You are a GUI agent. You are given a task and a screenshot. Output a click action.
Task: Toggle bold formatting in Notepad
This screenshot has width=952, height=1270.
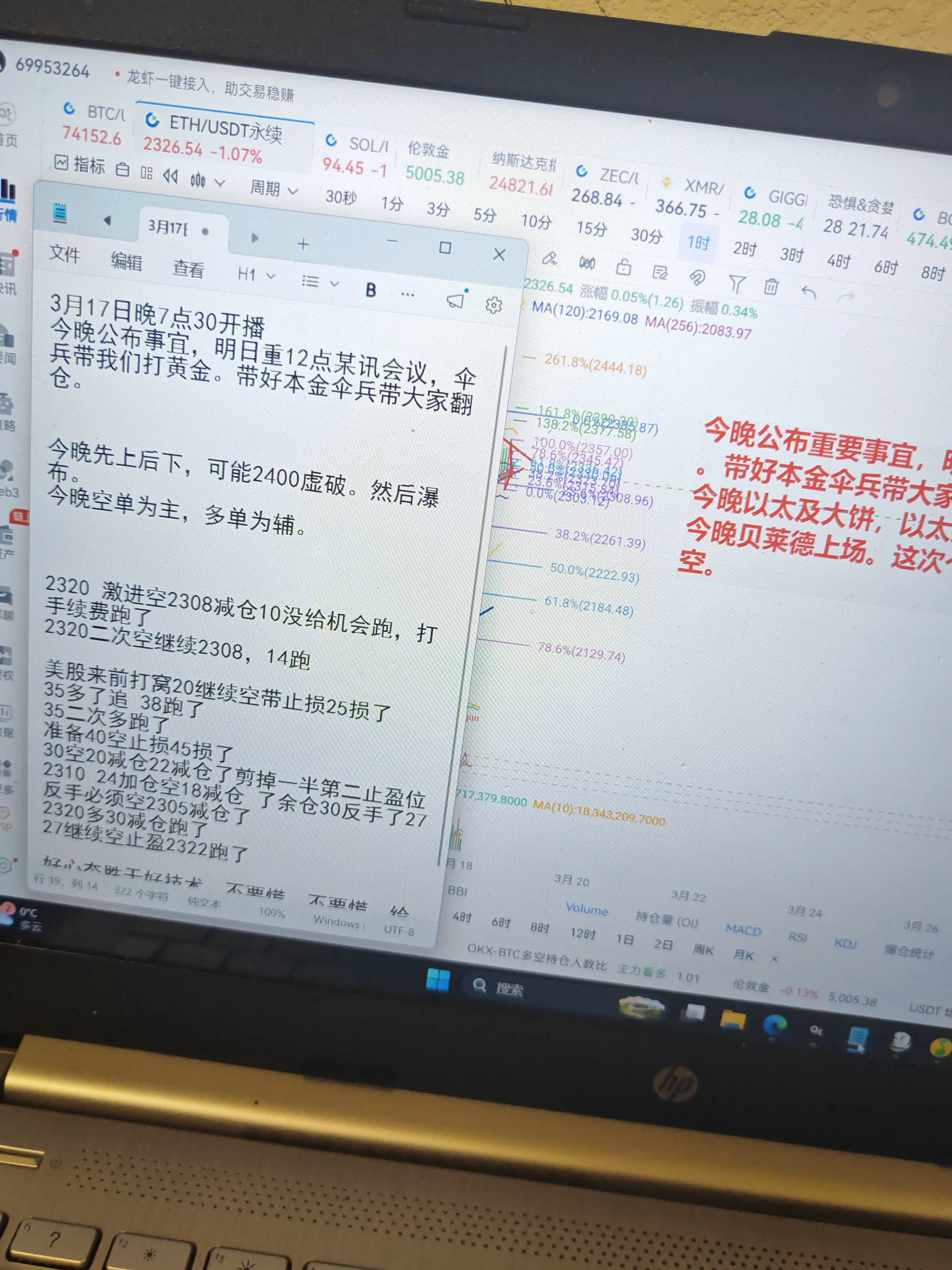(371, 290)
